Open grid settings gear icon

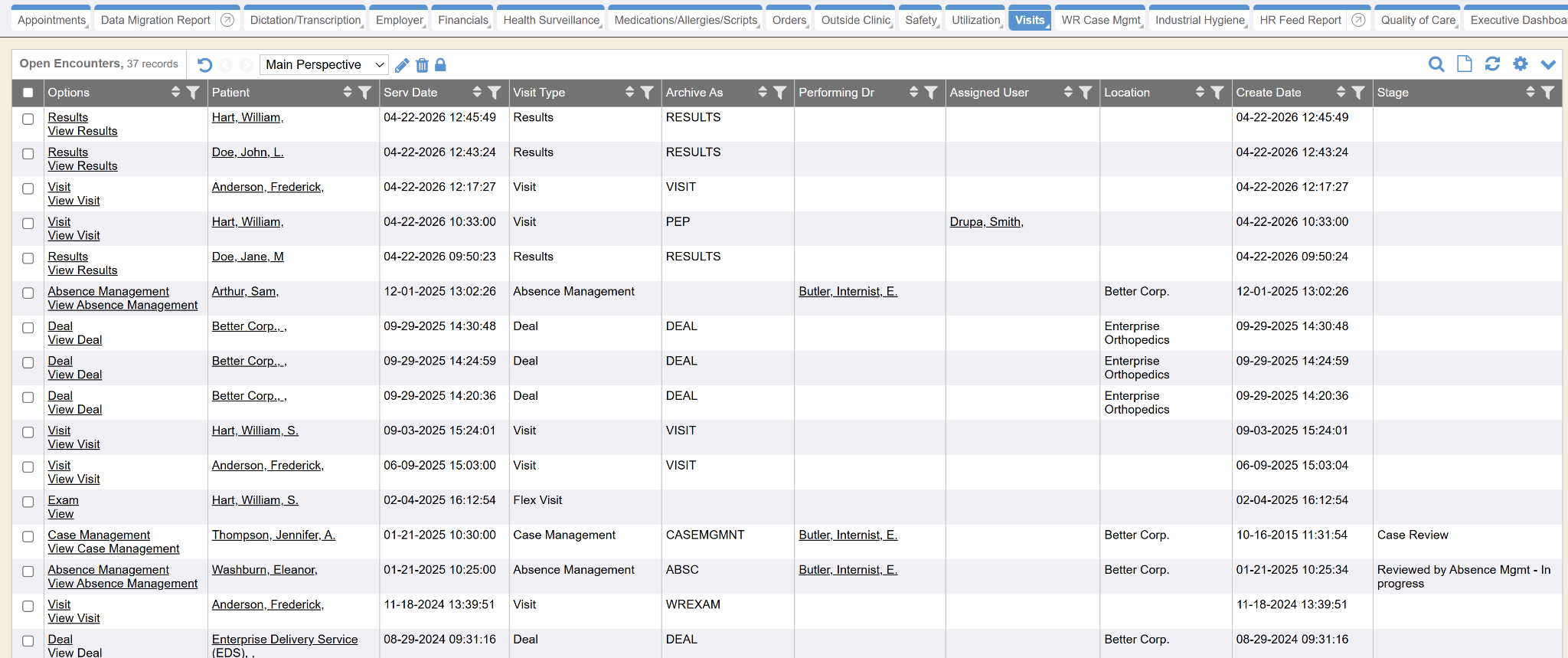tap(1521, 64)
